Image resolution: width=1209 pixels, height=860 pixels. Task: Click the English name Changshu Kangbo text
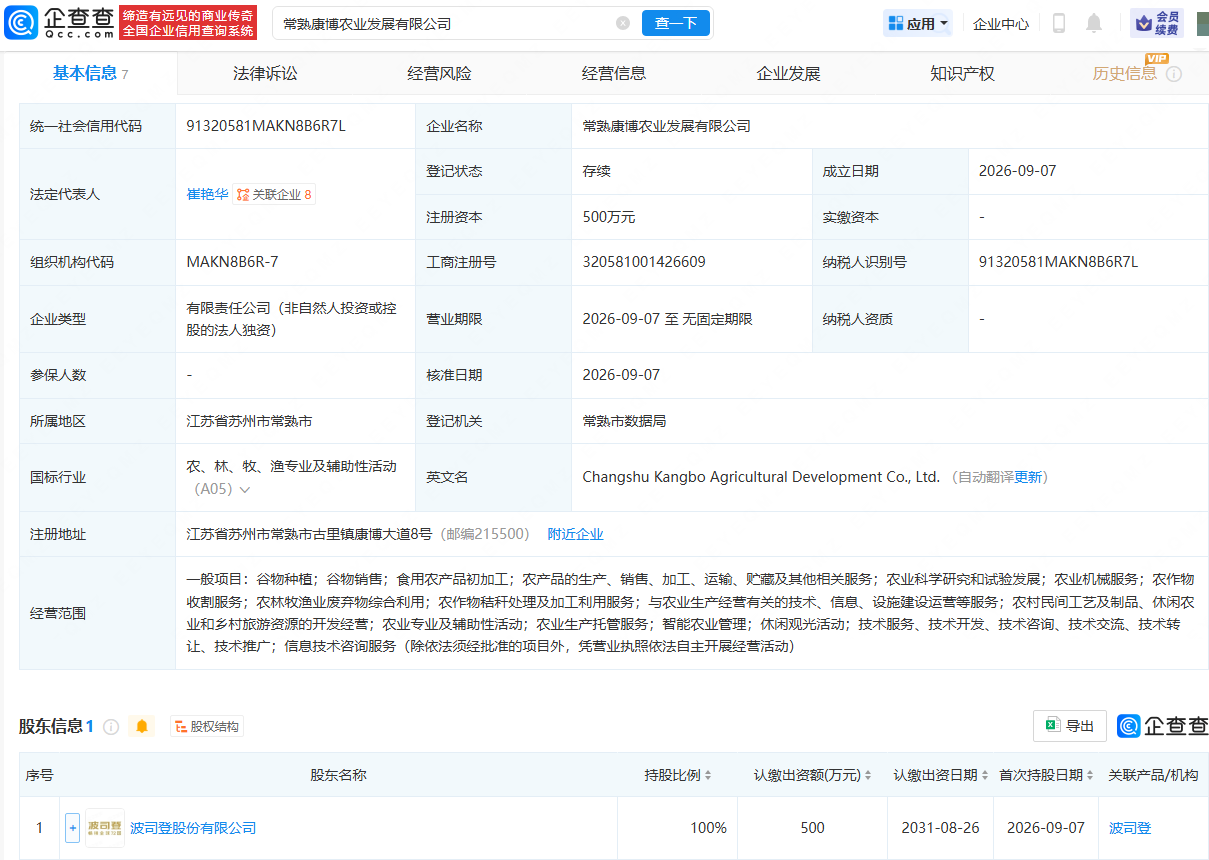[761, 477]
